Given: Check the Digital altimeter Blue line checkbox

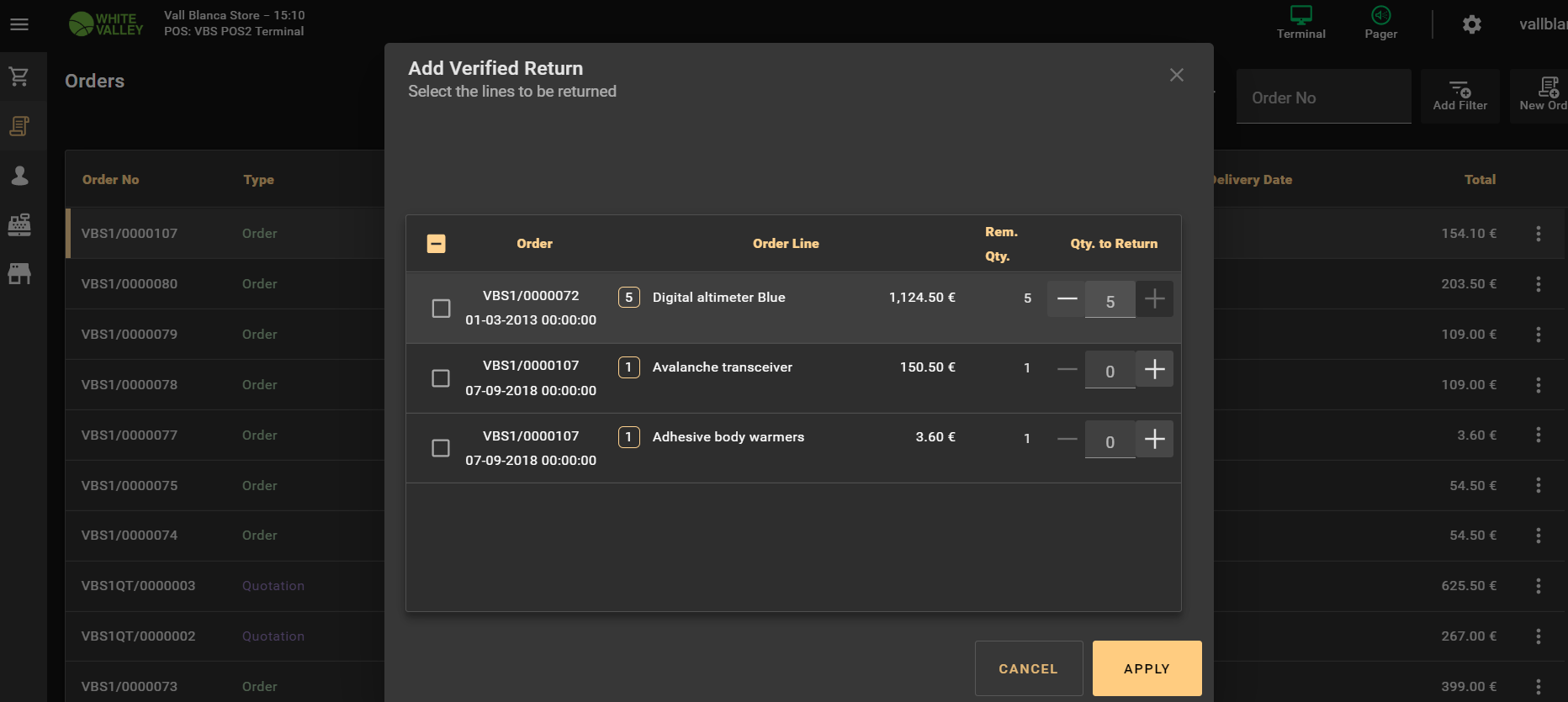Looking at the screenshot, I should (441, 309).
